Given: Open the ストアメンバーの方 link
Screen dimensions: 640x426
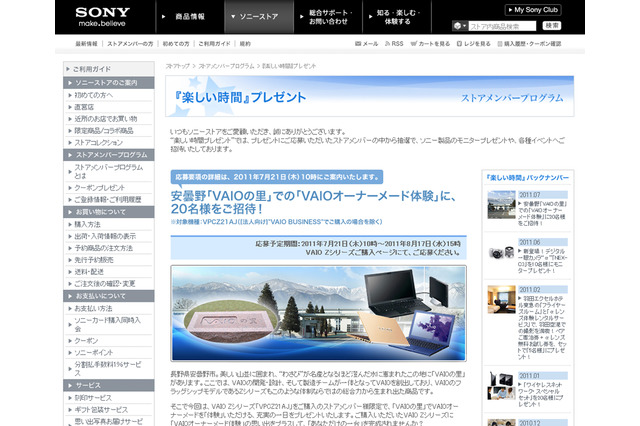Looking at the screenshot, I should pyautogui.click(x=130, y=44).
